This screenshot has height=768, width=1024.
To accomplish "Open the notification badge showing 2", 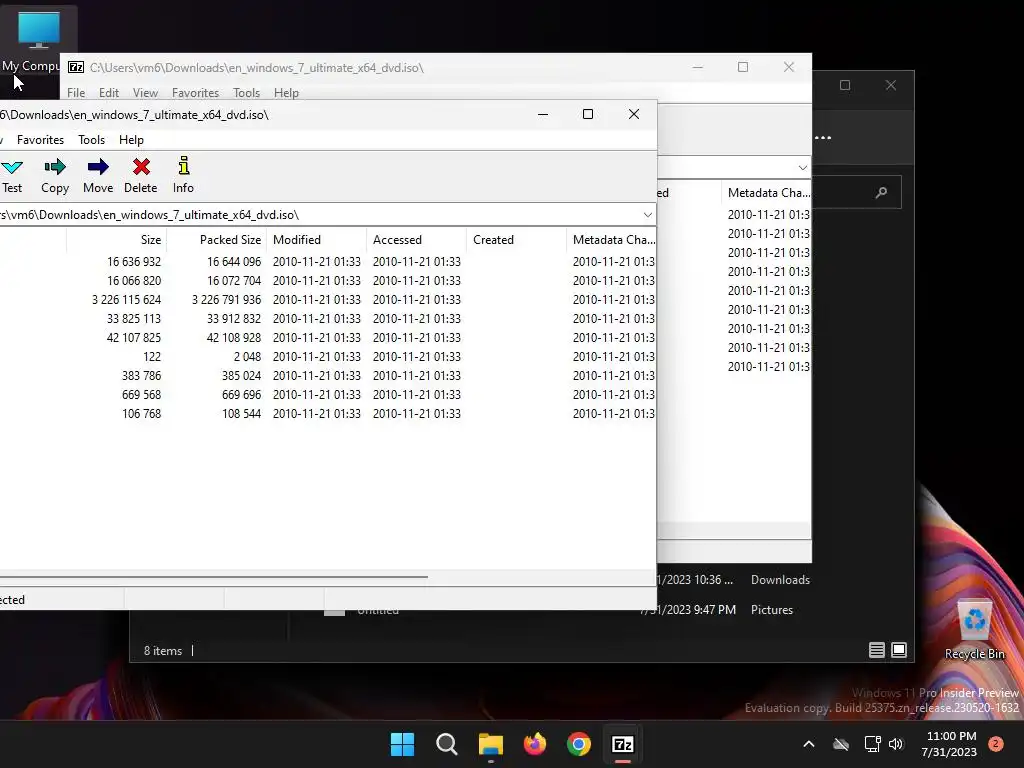I will coord(996,744).
